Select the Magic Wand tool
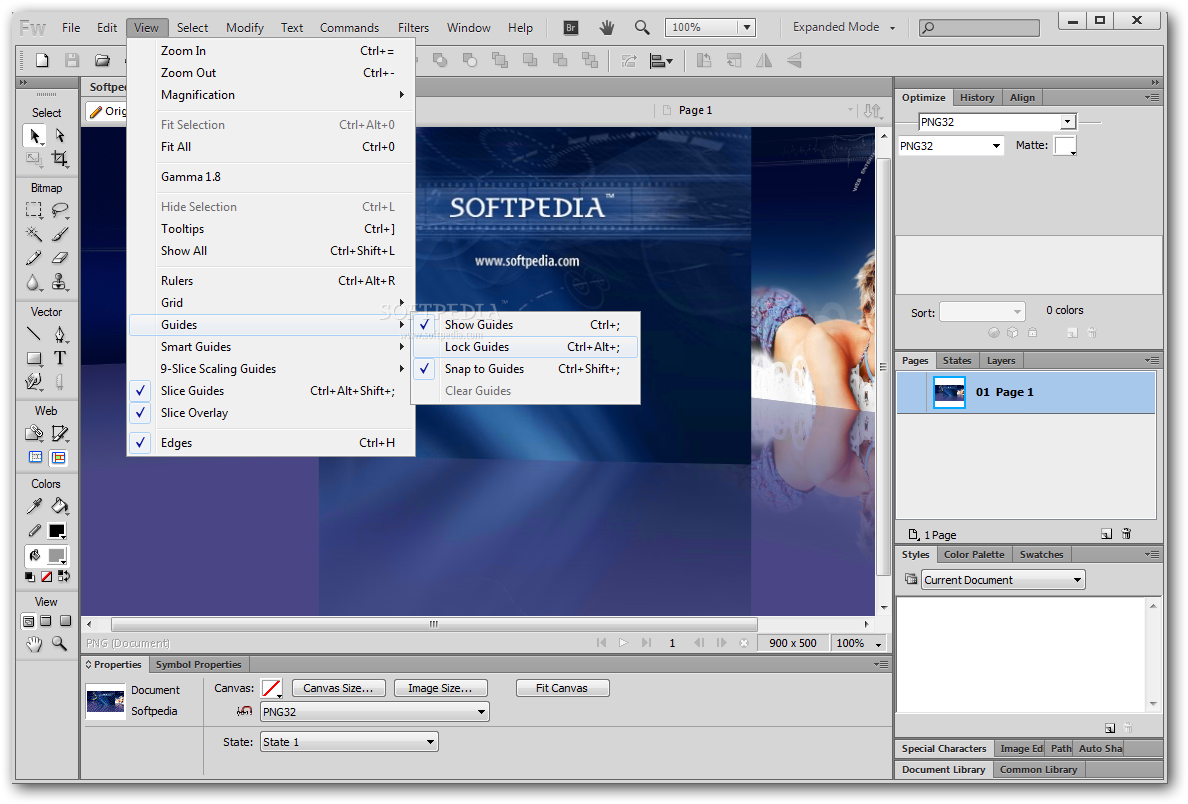The image size is (1188, 804). coord(34,234)
